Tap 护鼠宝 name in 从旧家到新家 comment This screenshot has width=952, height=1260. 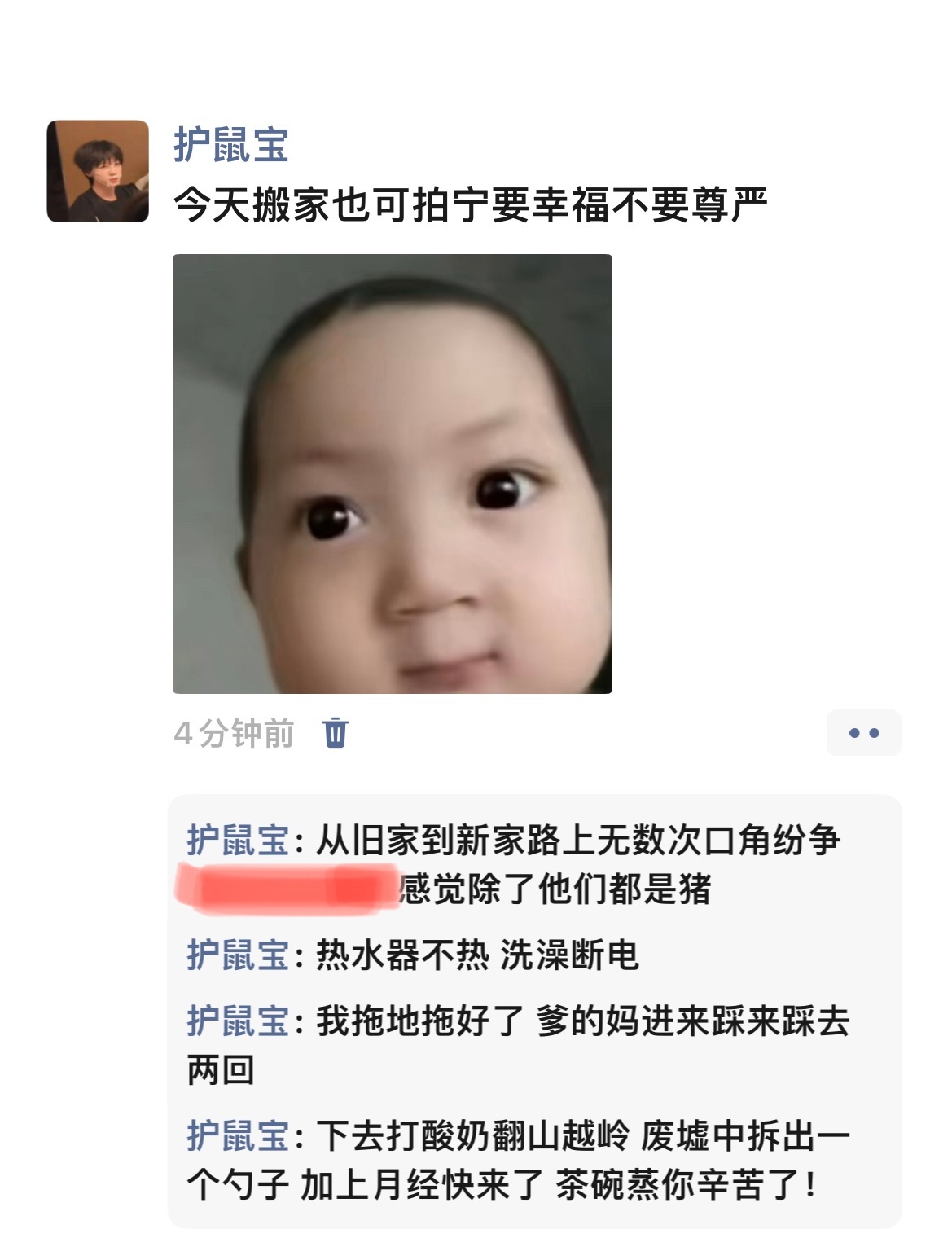pos(238,840)
